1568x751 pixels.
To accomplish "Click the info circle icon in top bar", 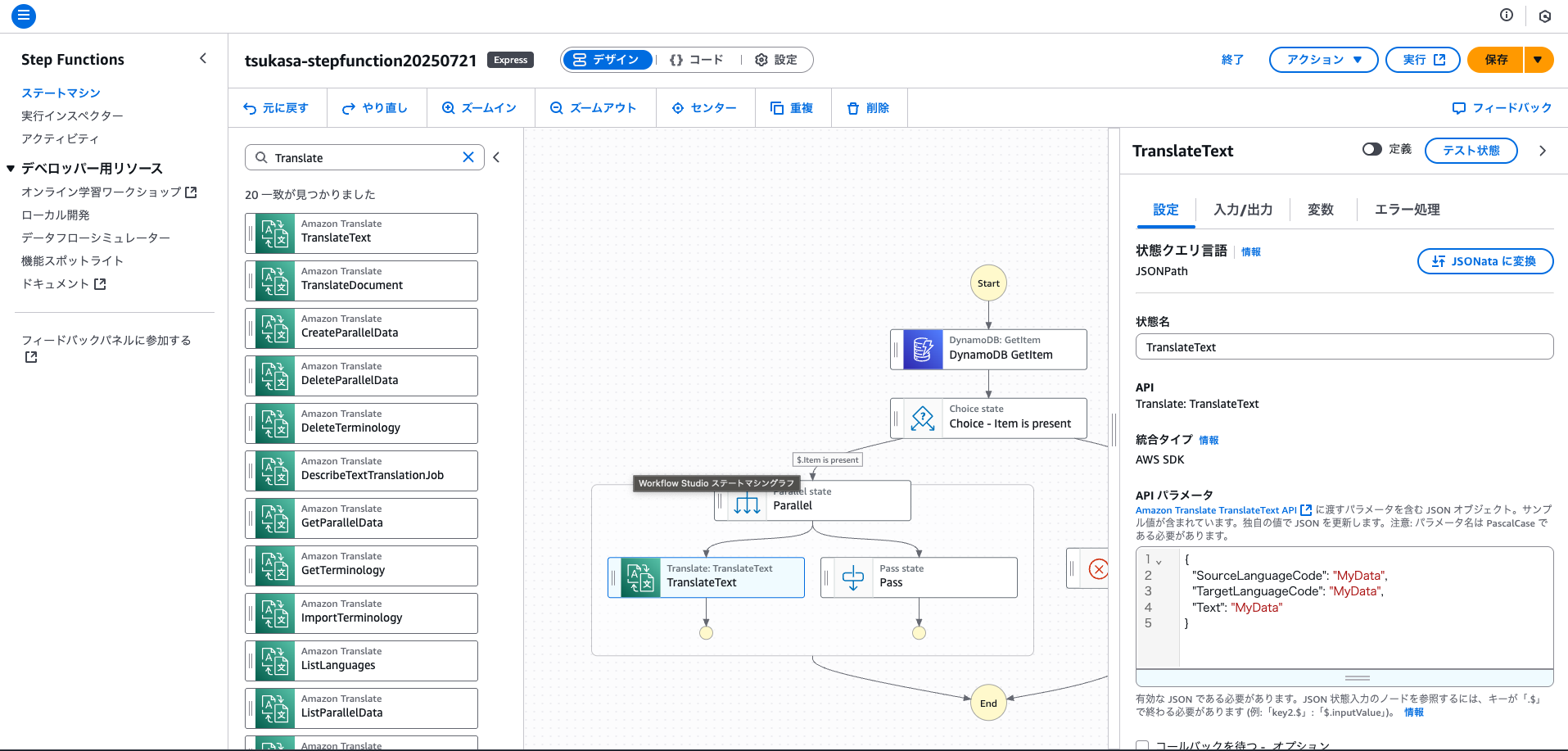I will click(x=1507, y=15).
